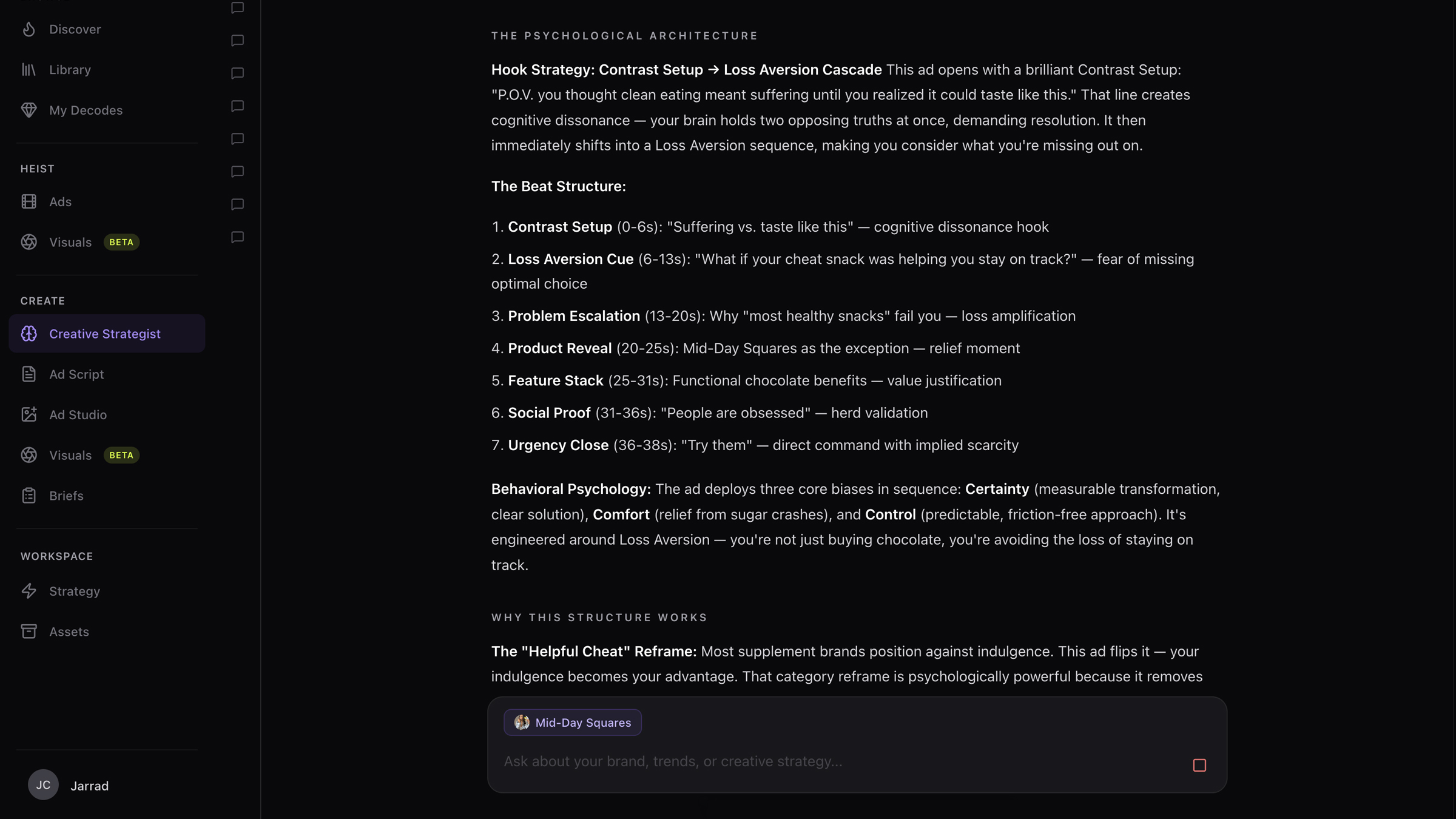The height and width of the screenshot is (819, 1456).
Task: Open the workspace Strategy page
Action: [x=74, y=591]
